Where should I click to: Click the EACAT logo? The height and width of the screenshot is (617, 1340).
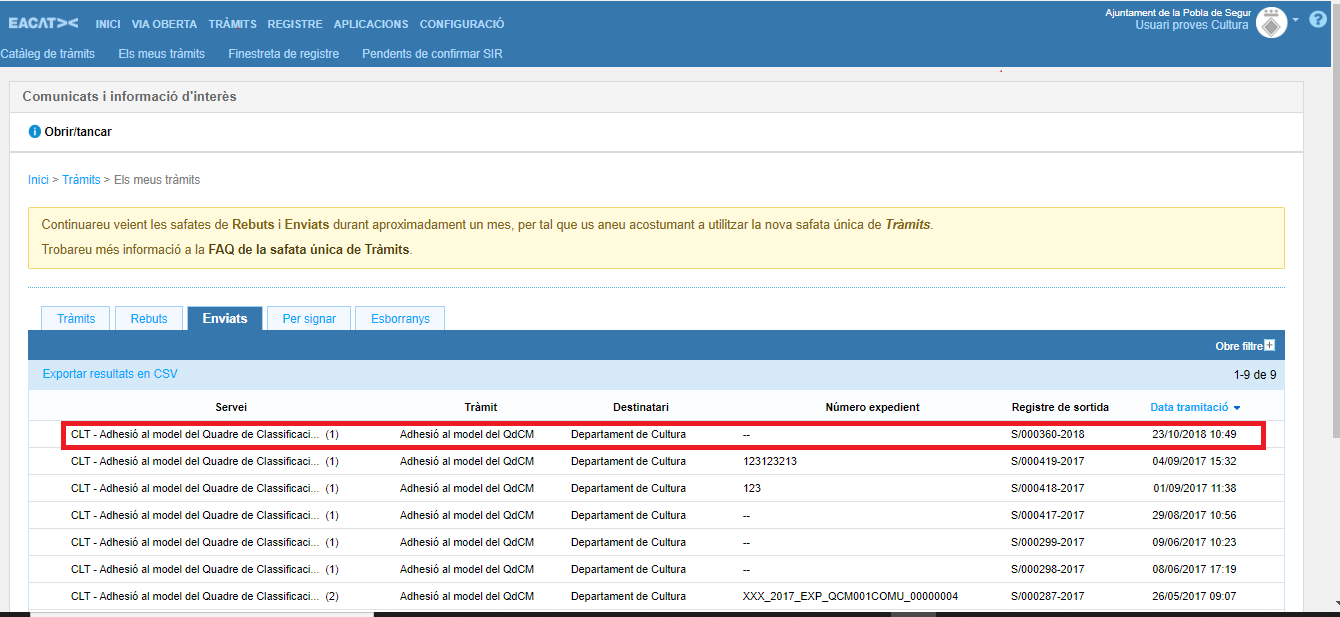point(43,23)
